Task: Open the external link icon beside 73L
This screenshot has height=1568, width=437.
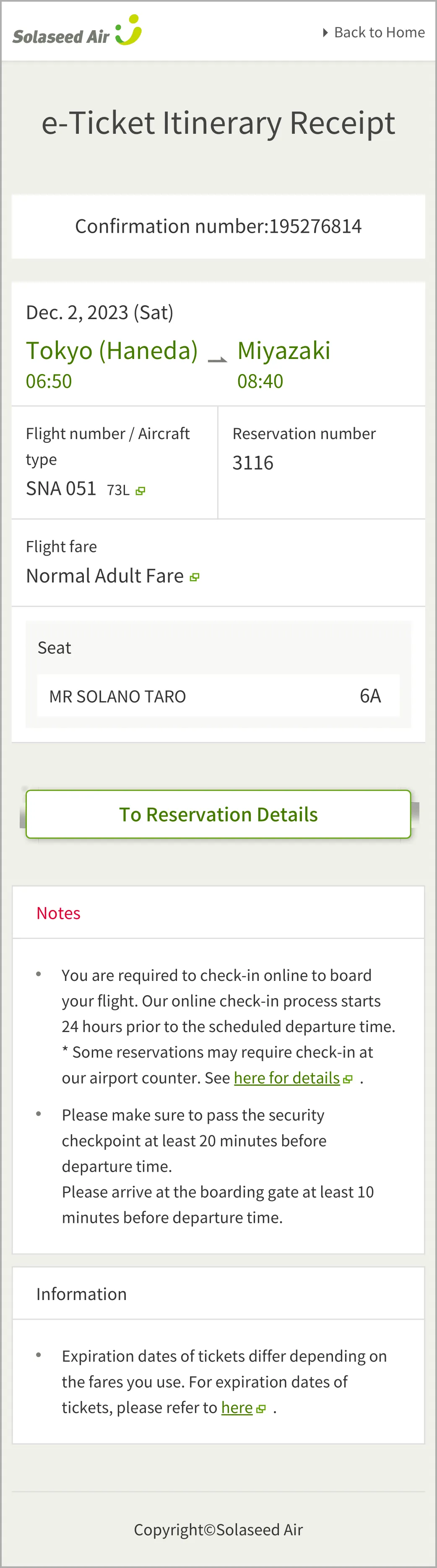Action: [x=140, y=491]
